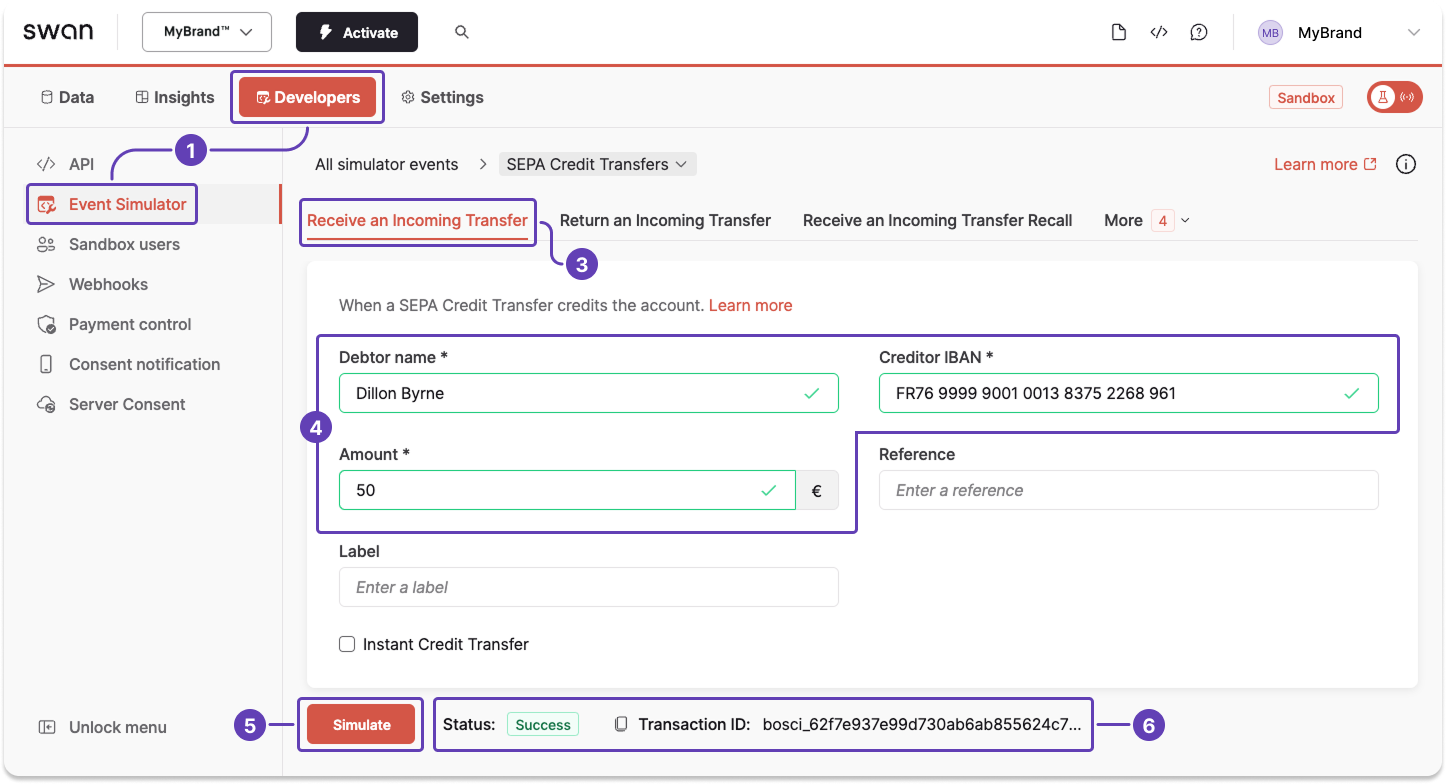Click the Reference input field
The width and height of the screenshot is (1446, 784).
(x=1128, y=490)
